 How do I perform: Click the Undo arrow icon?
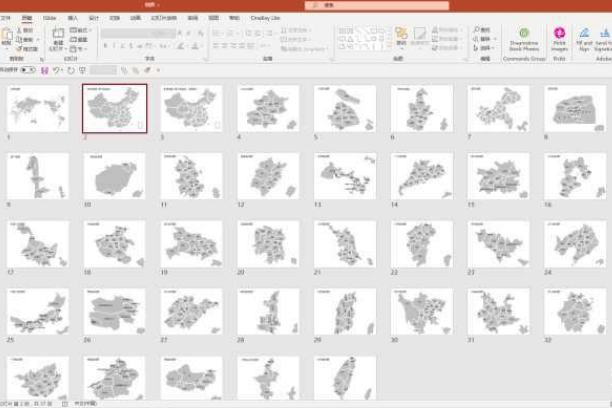tap(57, 70)
